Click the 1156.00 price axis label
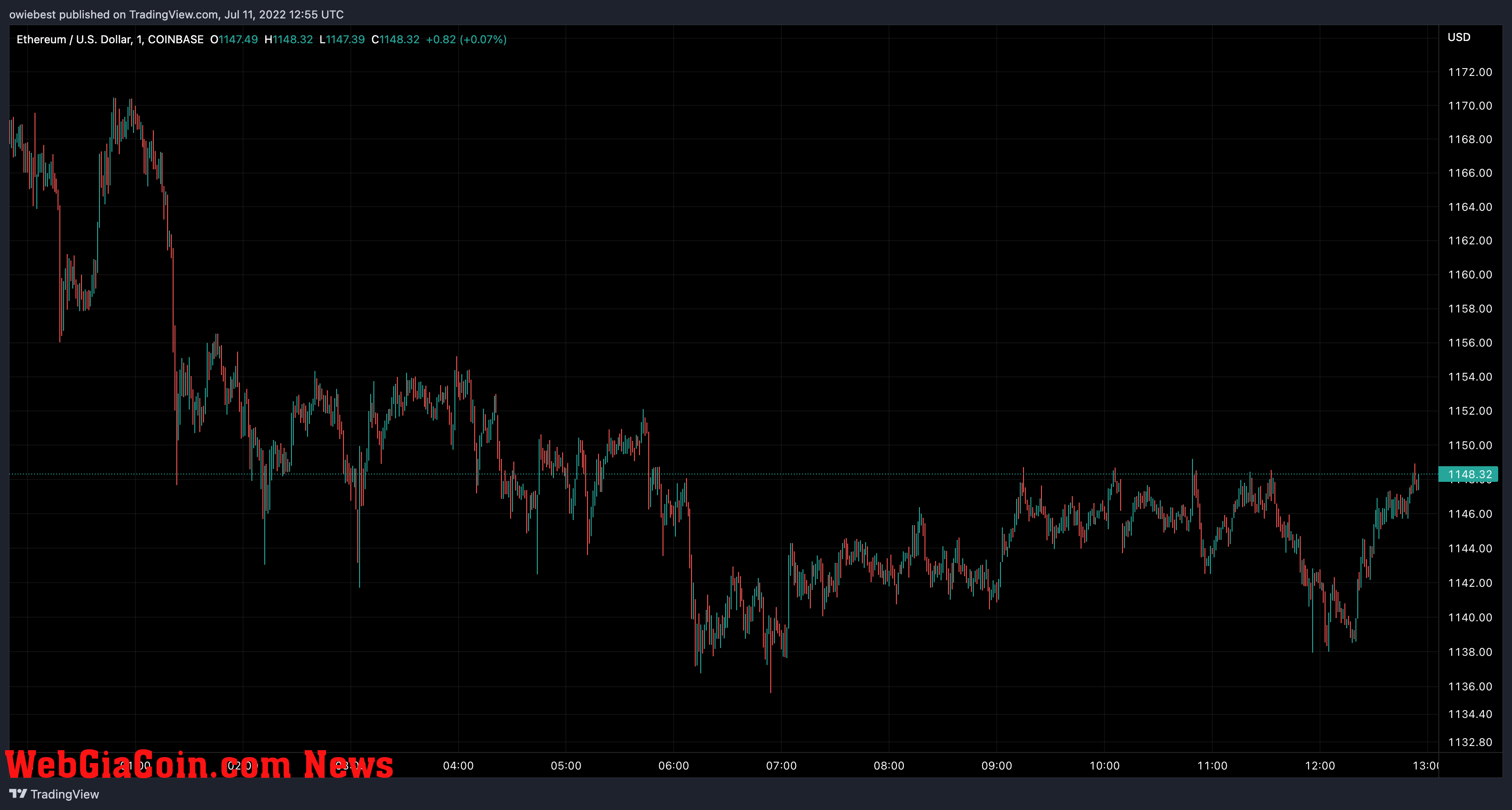This screenshot has width=1512, height=810. [1470, 342]
